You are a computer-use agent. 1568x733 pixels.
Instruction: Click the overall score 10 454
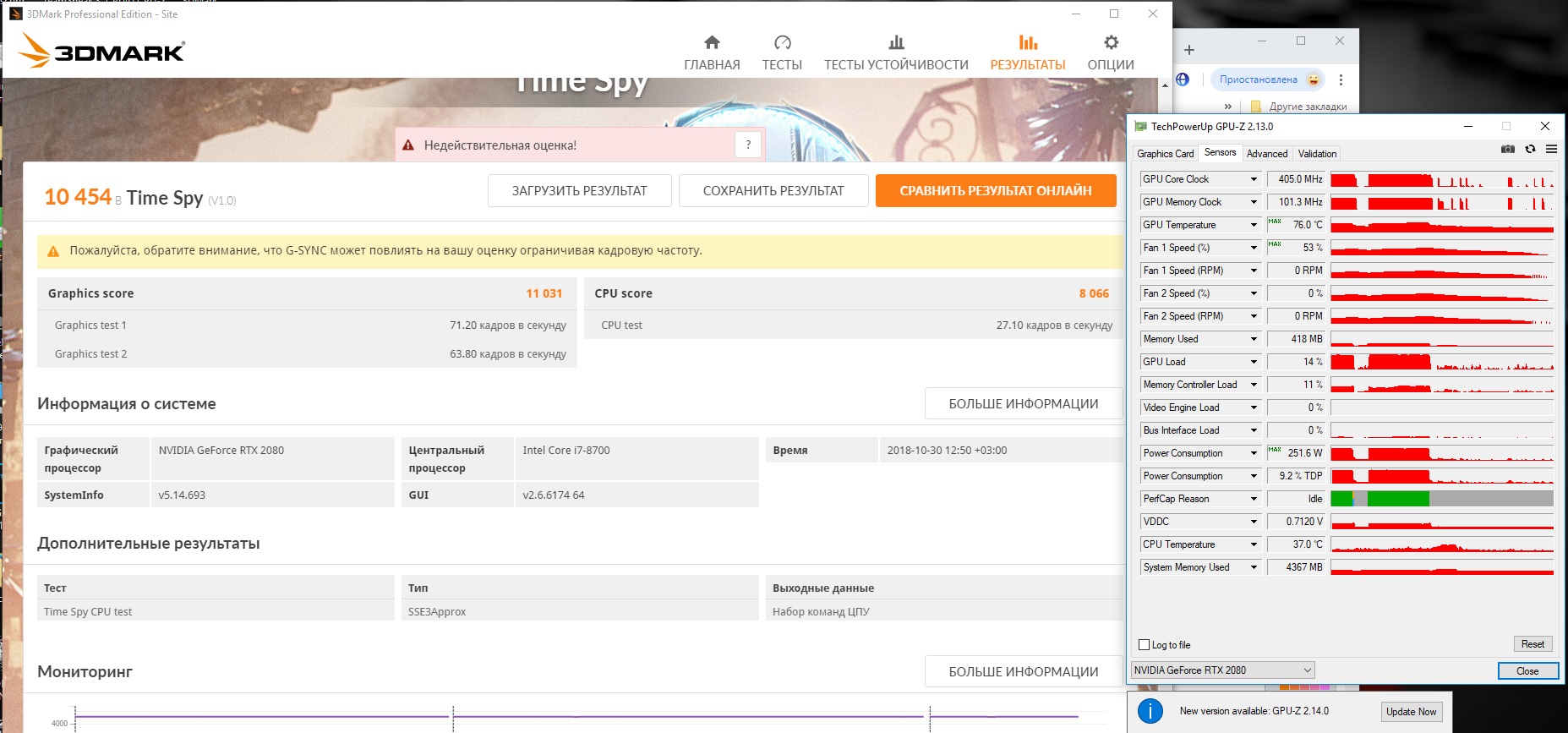tap(78, 197)
